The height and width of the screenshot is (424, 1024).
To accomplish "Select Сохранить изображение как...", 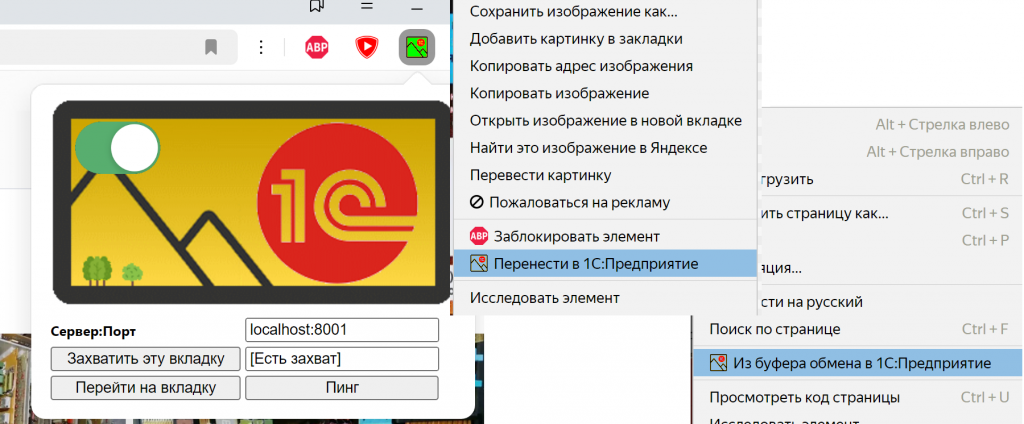I will (x=605, y=12).
